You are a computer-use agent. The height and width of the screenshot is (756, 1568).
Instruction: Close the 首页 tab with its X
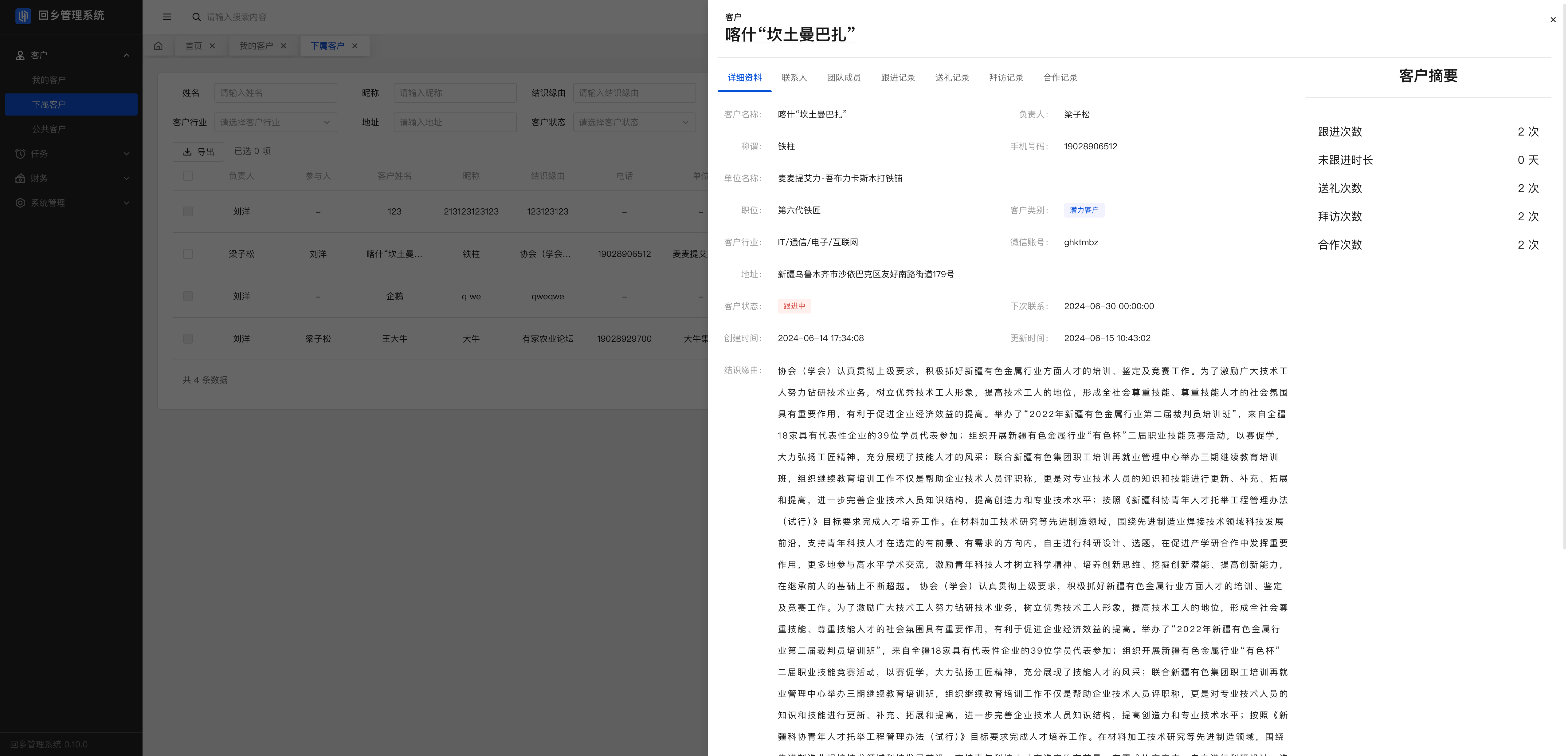coord(212,46)
